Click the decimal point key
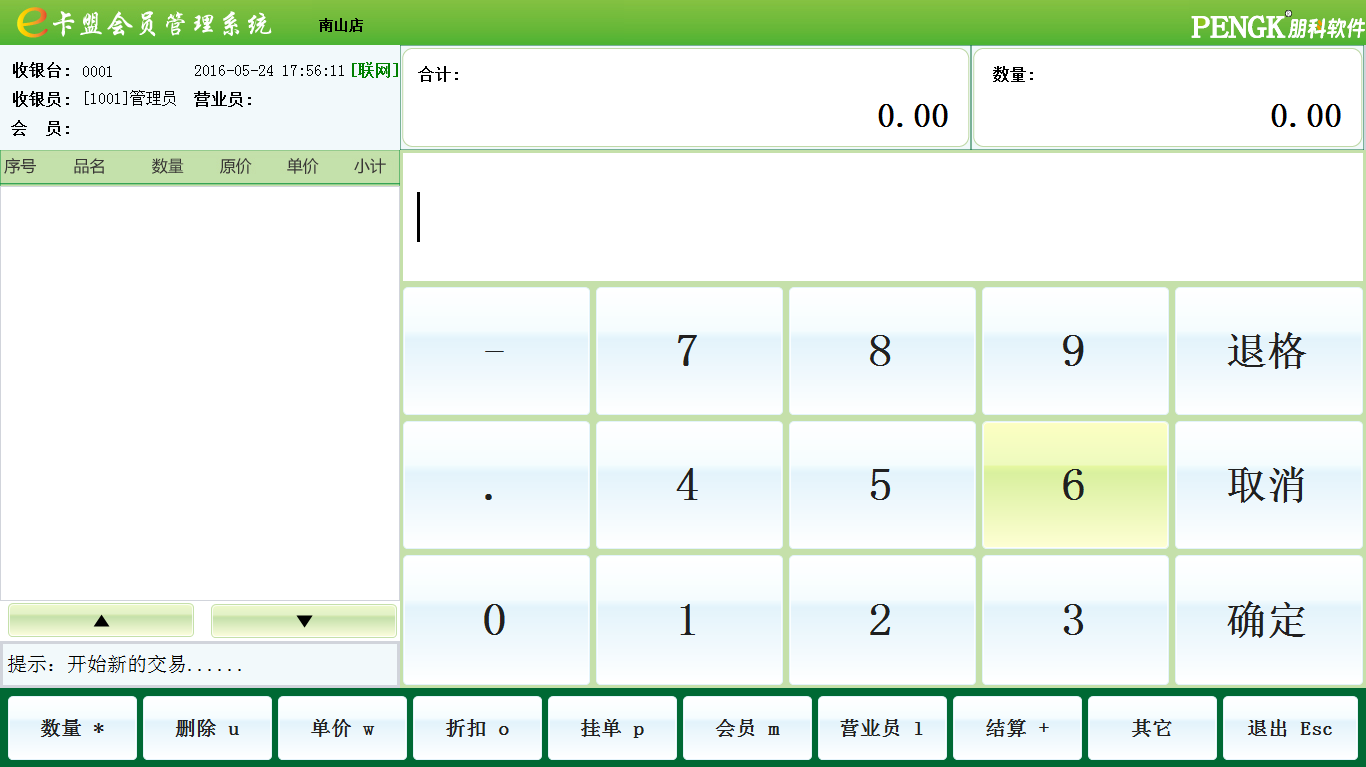This screenshot has height=767, width=1366. coord(496,485)
